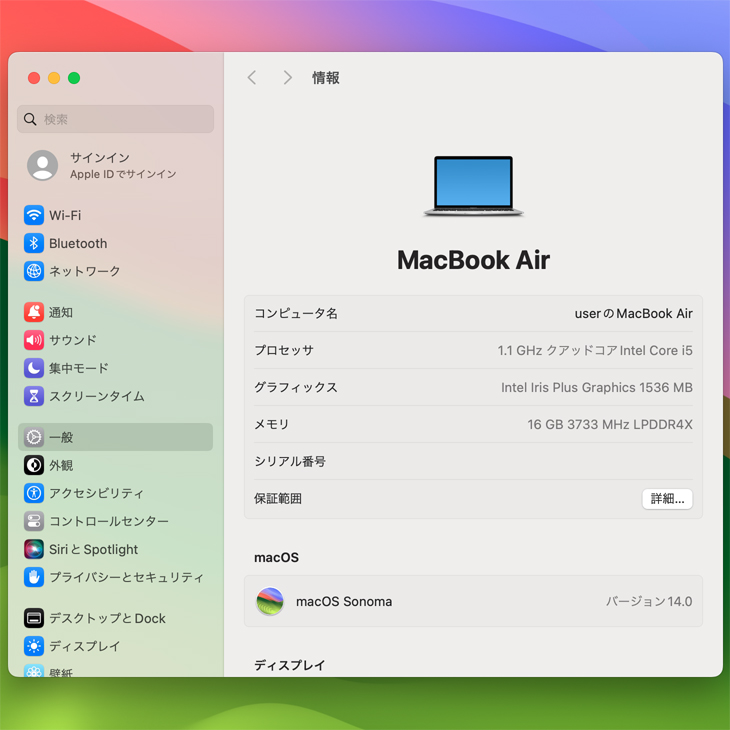
Task: Open the ネットワーク globe icon
Action: [x=34, y=271]
